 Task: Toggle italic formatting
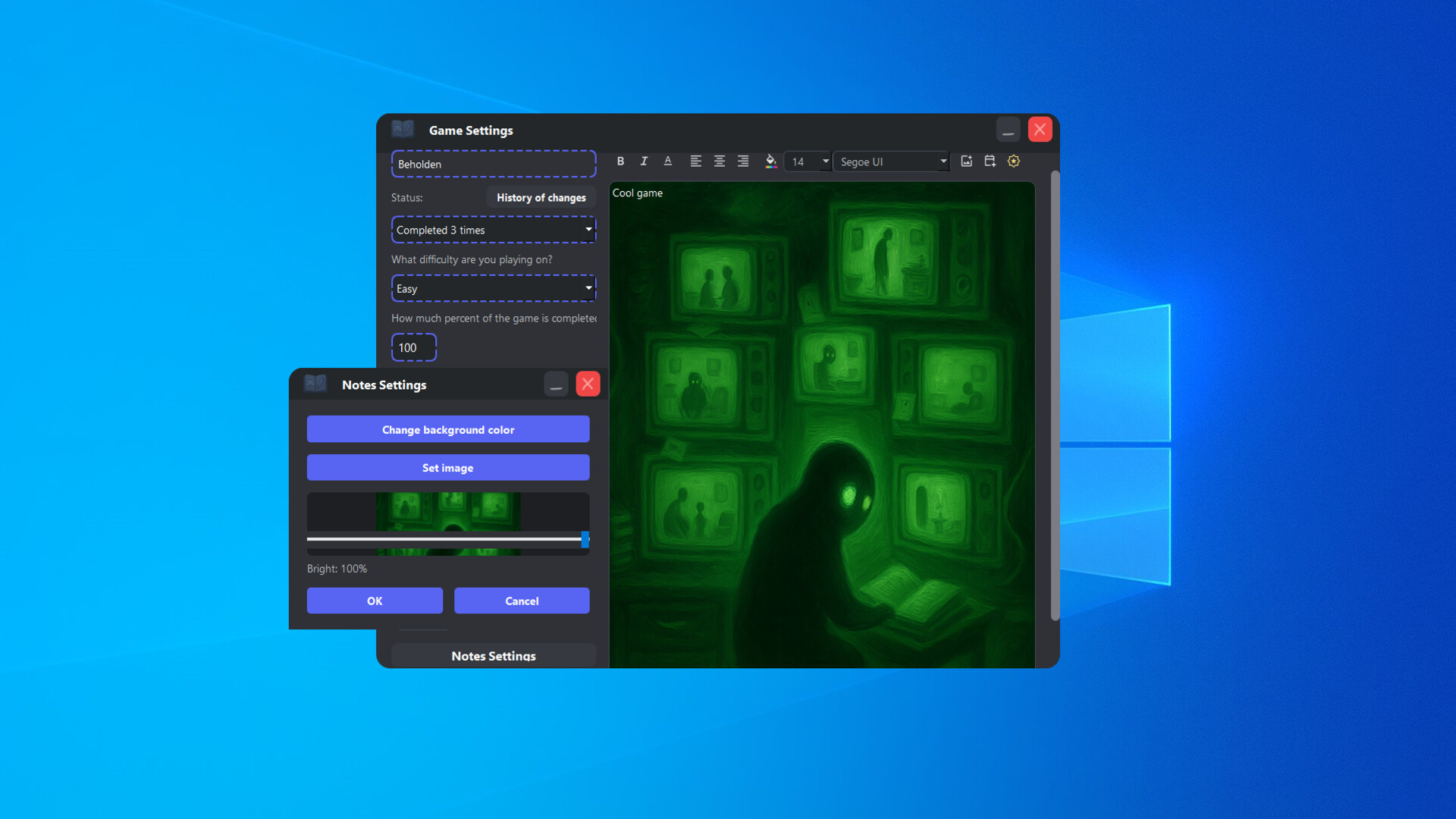(x=644, y=161)
